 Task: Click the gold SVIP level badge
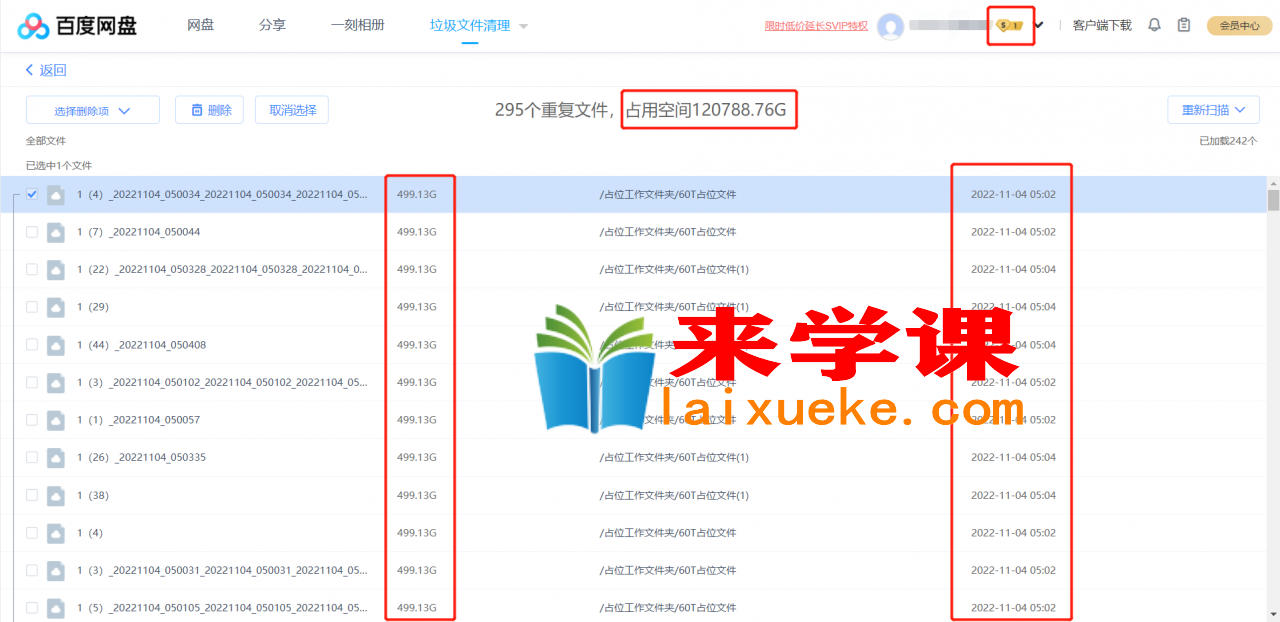tap(1010, 25)
